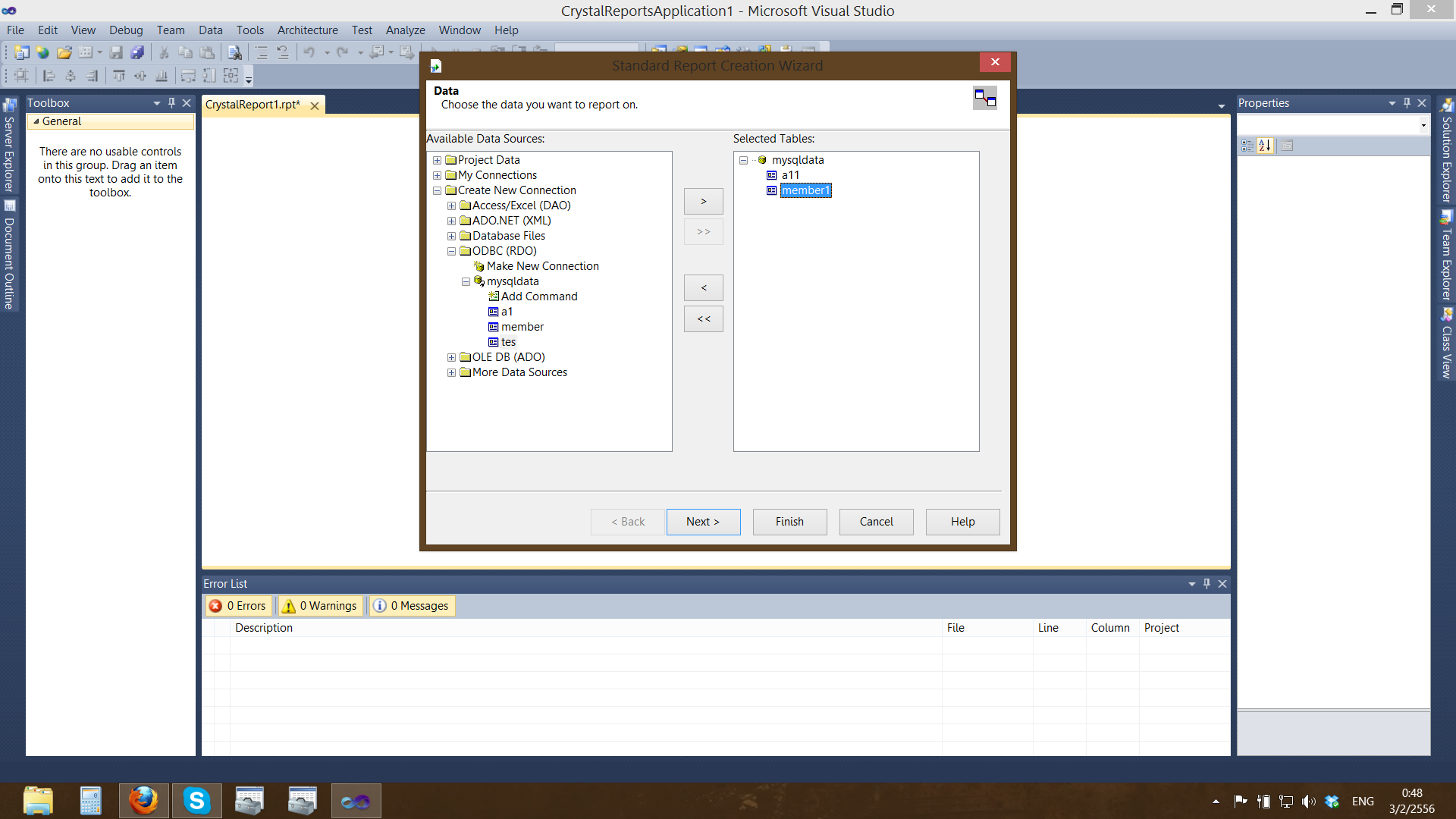Open the Architecture menu
Image resolution: width=1456 pixels, height=819 pixels.
307,30
